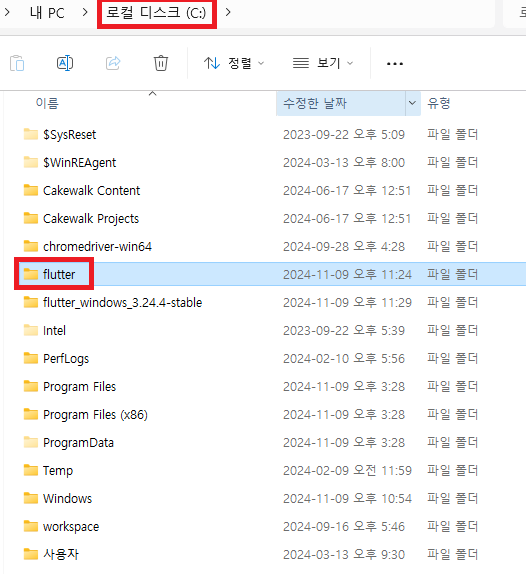Click the flutter_windows_3.24.4-stable folder name
Screen dimensions: 527x574
pyautogui.click(x=122, y=303)
